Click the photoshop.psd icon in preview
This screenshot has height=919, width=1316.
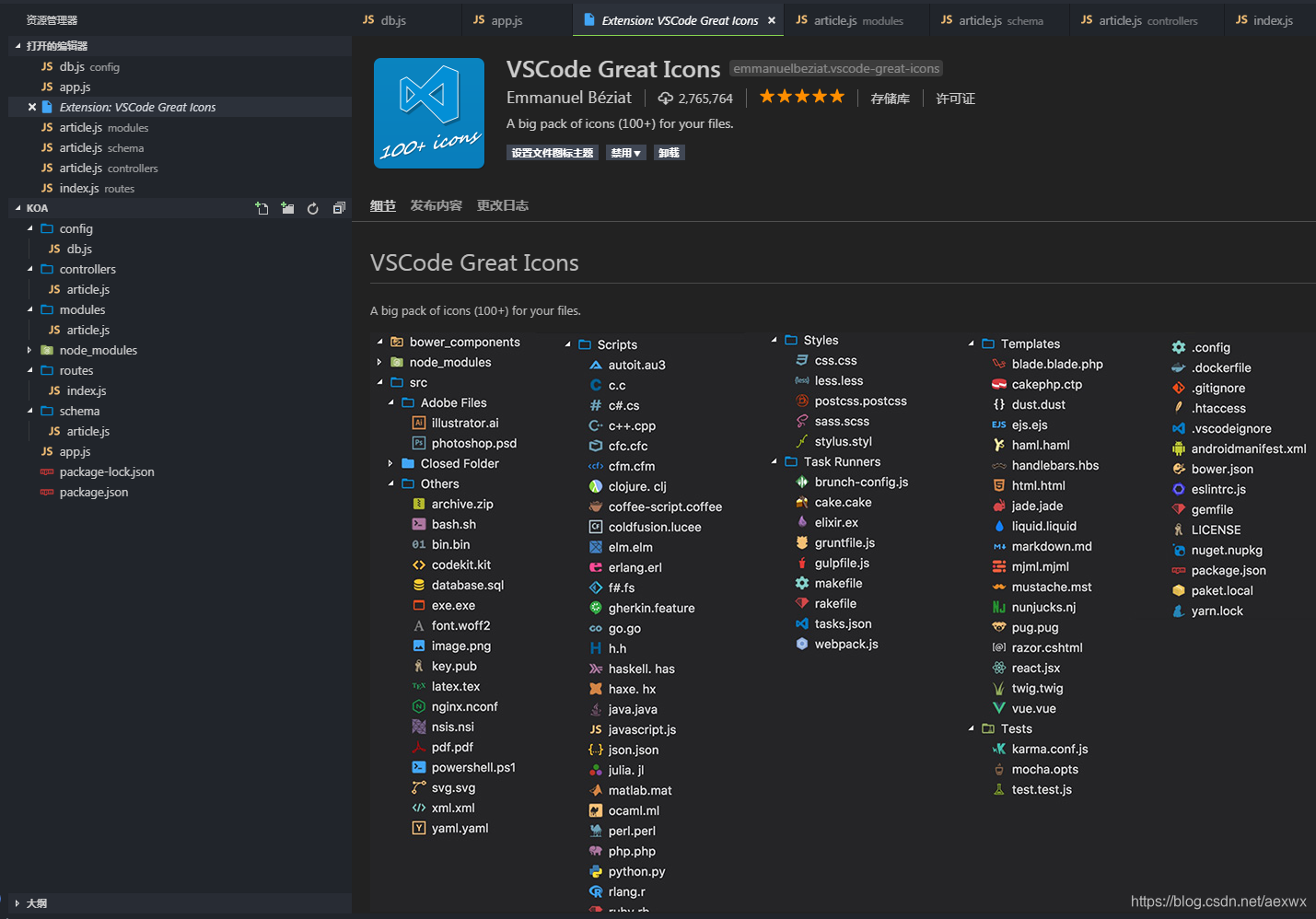(419, 443)
